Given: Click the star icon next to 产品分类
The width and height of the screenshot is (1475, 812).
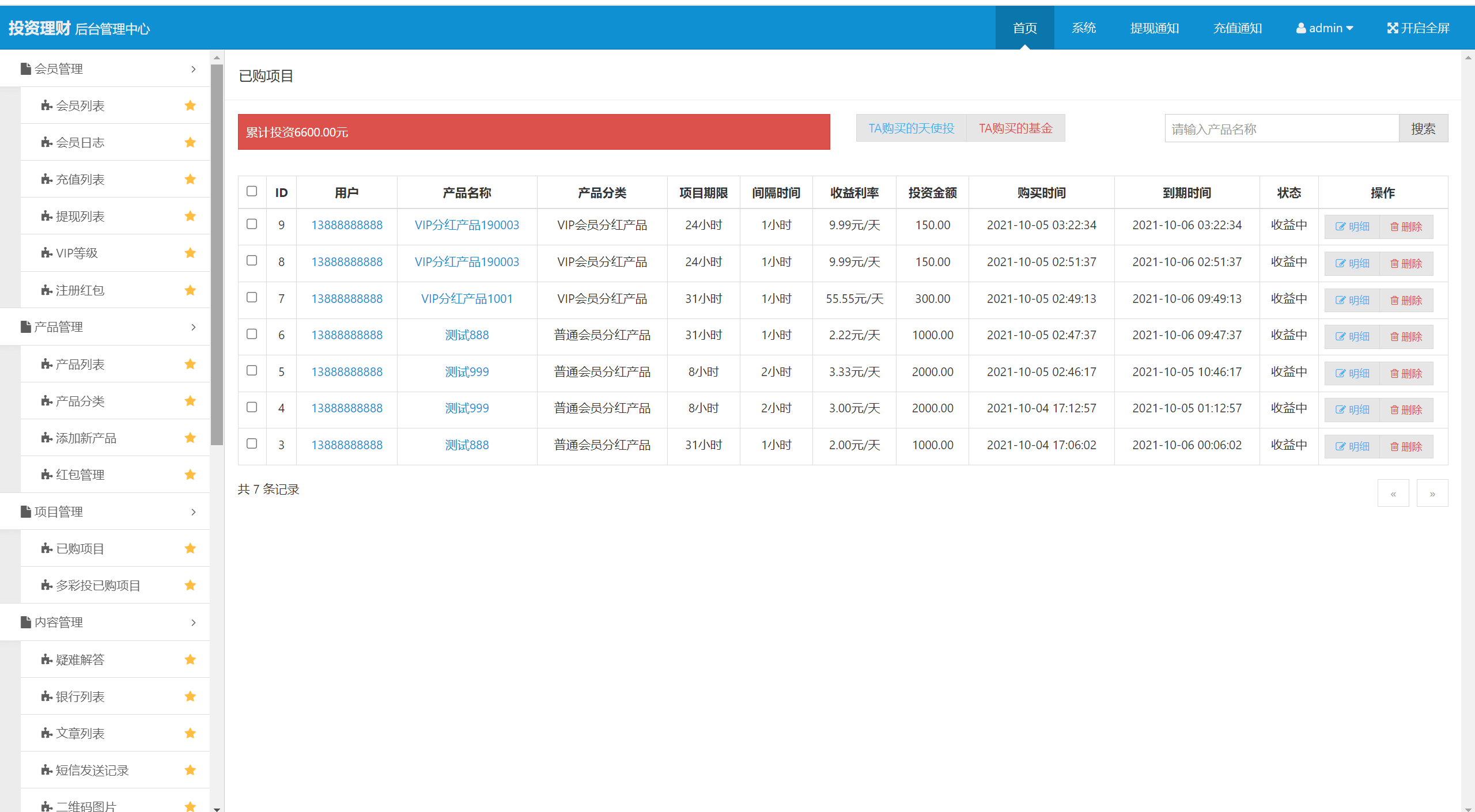Looking at the screenshot, I should [x=190, y=401].
